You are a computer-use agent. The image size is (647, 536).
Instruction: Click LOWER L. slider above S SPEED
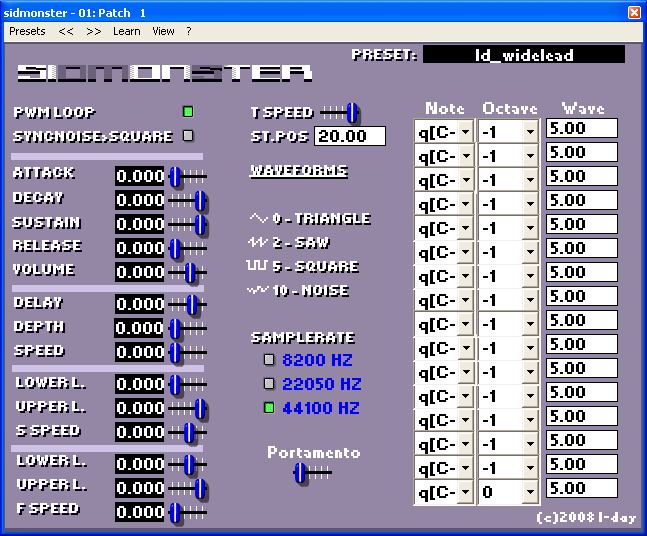(187, 385)
